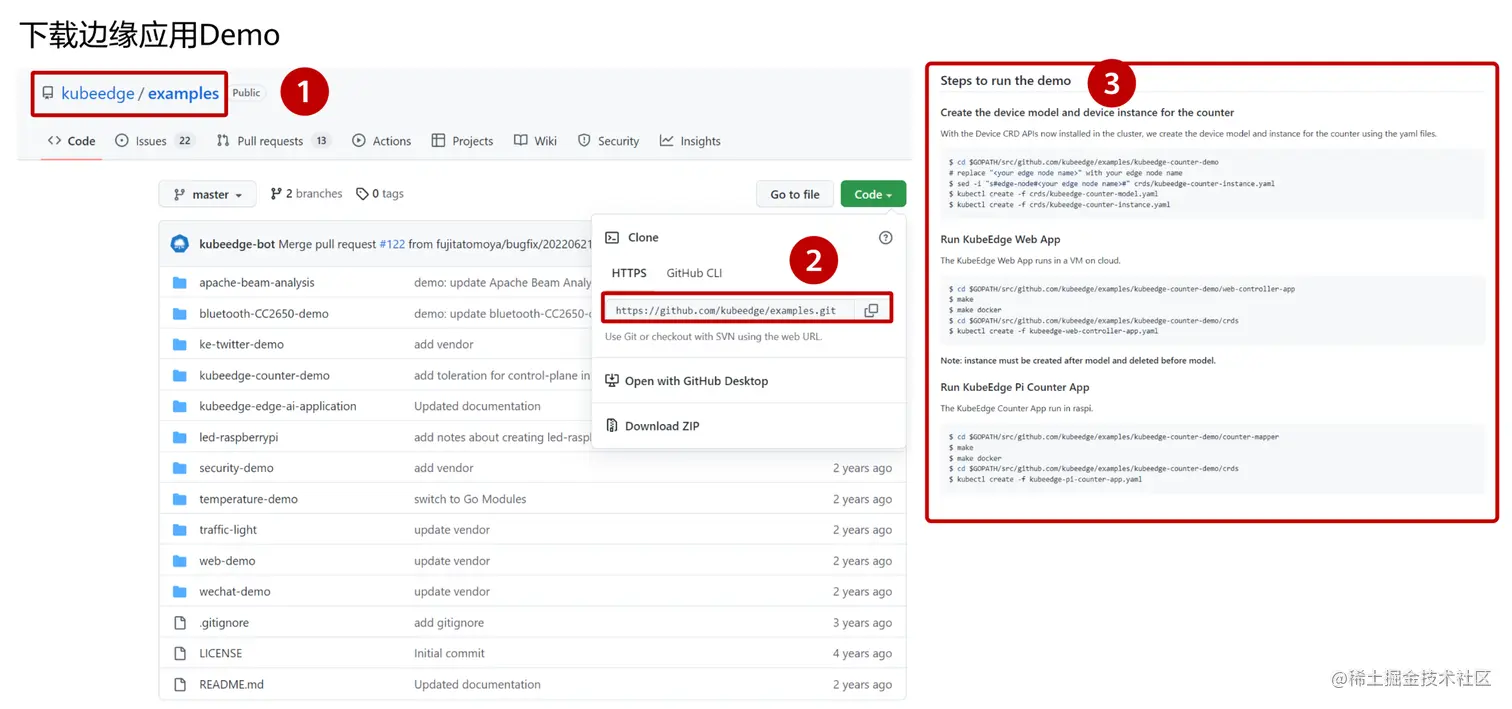Open the Security tab
The image size is (1512, 709).
pyautogui.click(x=608, y=141)
